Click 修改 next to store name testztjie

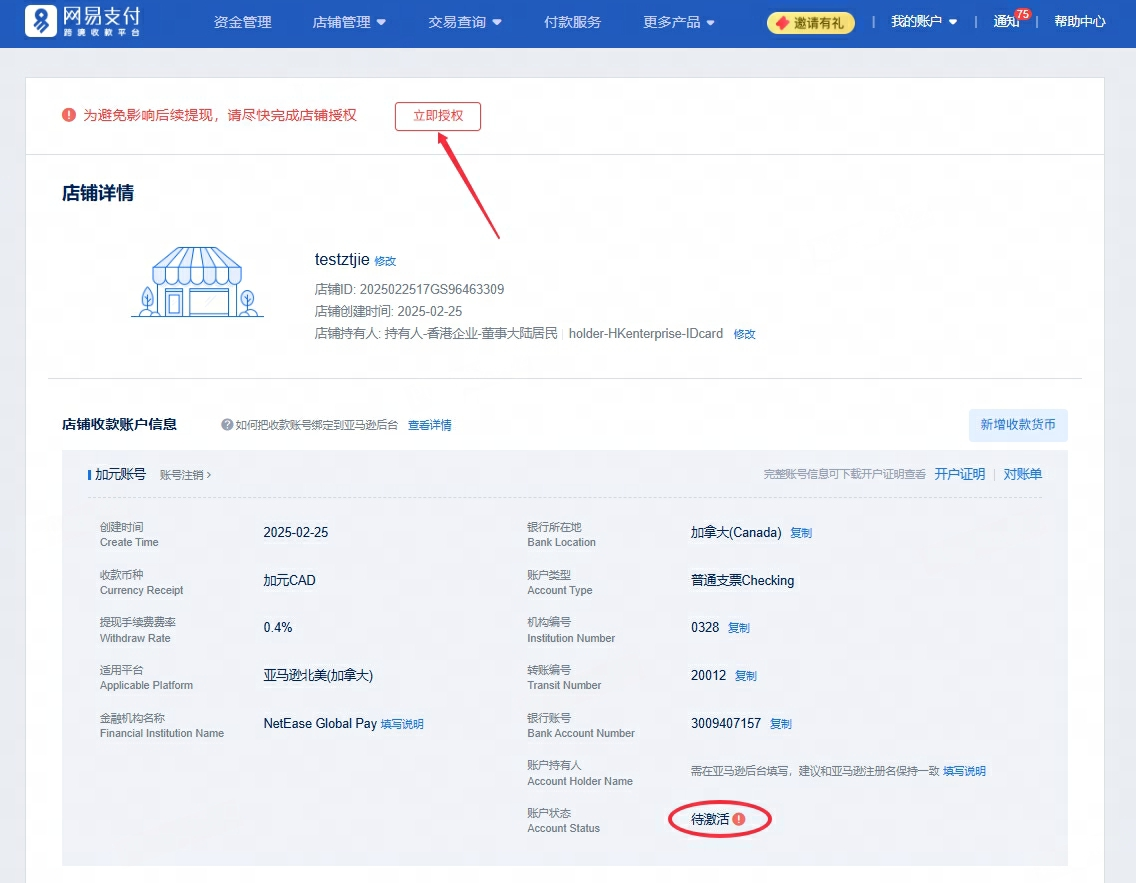tap(385, 261)
